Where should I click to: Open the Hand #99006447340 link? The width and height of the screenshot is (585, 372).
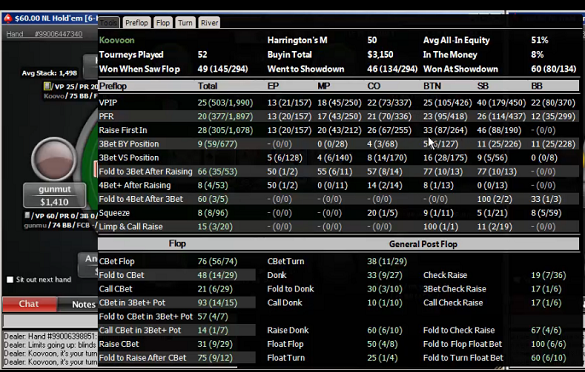(x=44, y=34)
